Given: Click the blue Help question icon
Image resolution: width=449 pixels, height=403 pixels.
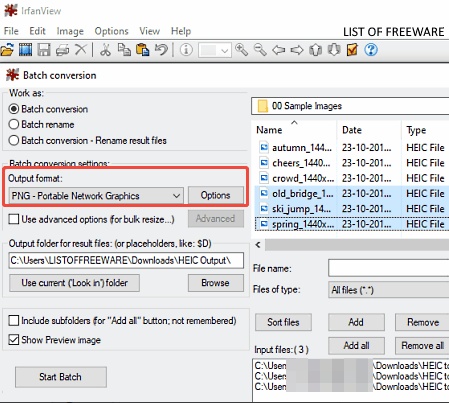Looking at the screenshot, I should 371,50.
